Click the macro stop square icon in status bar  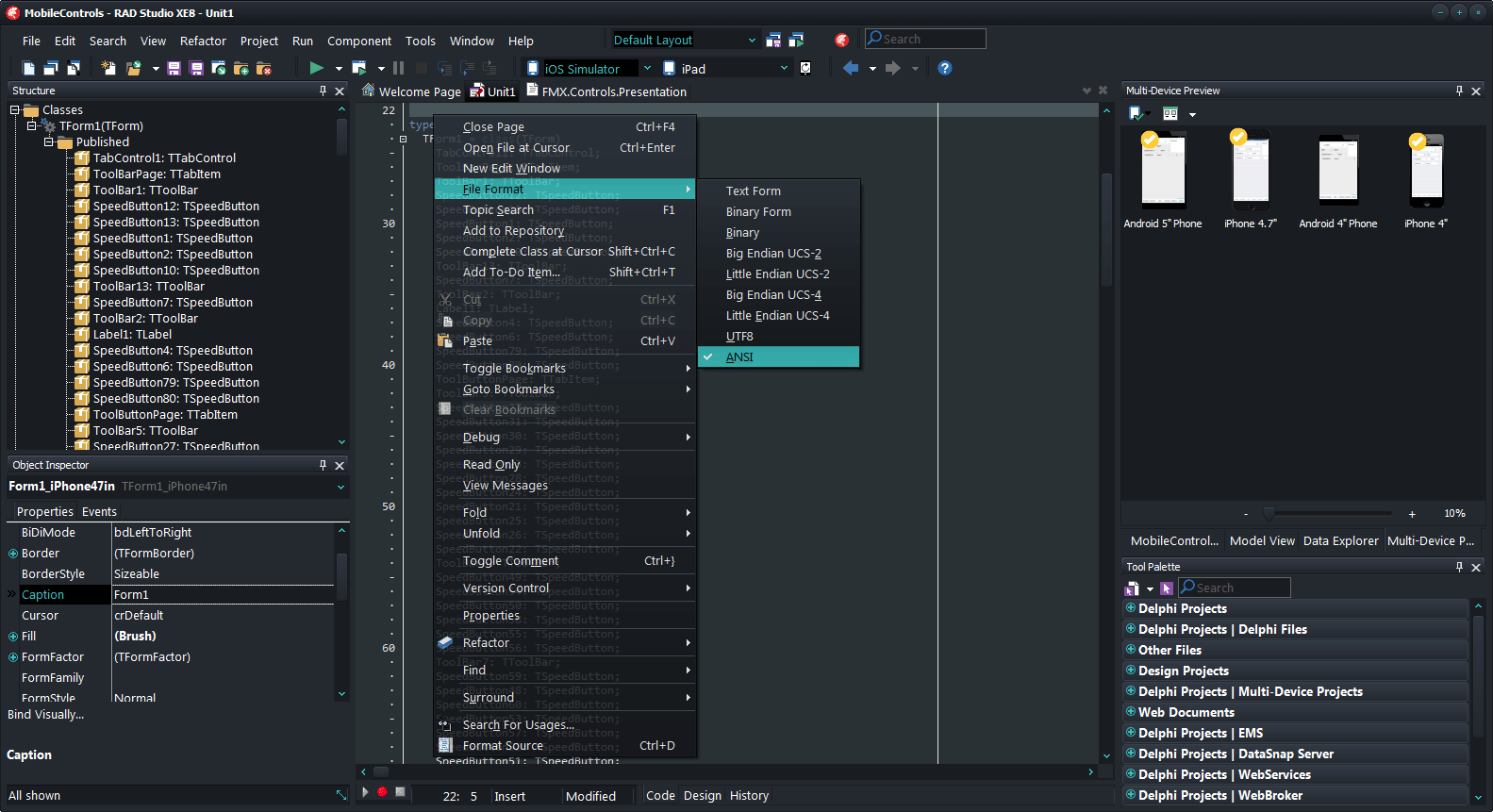click(x=400, y=792)
